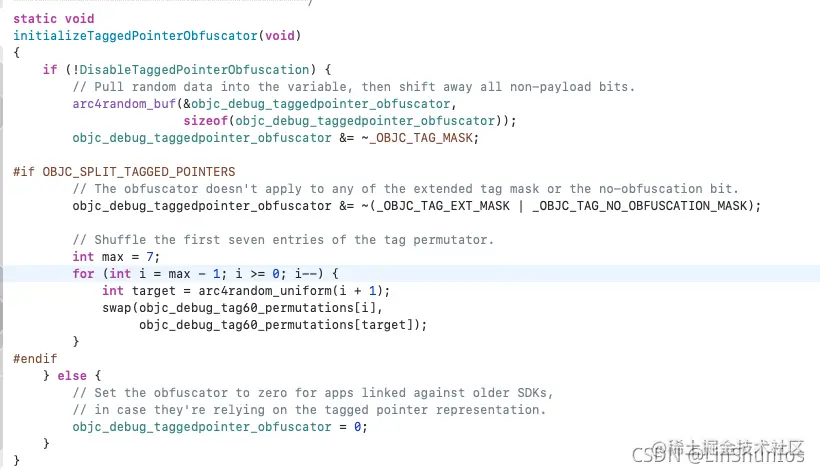Click the number 7 in max assignment

click(150, 257)
